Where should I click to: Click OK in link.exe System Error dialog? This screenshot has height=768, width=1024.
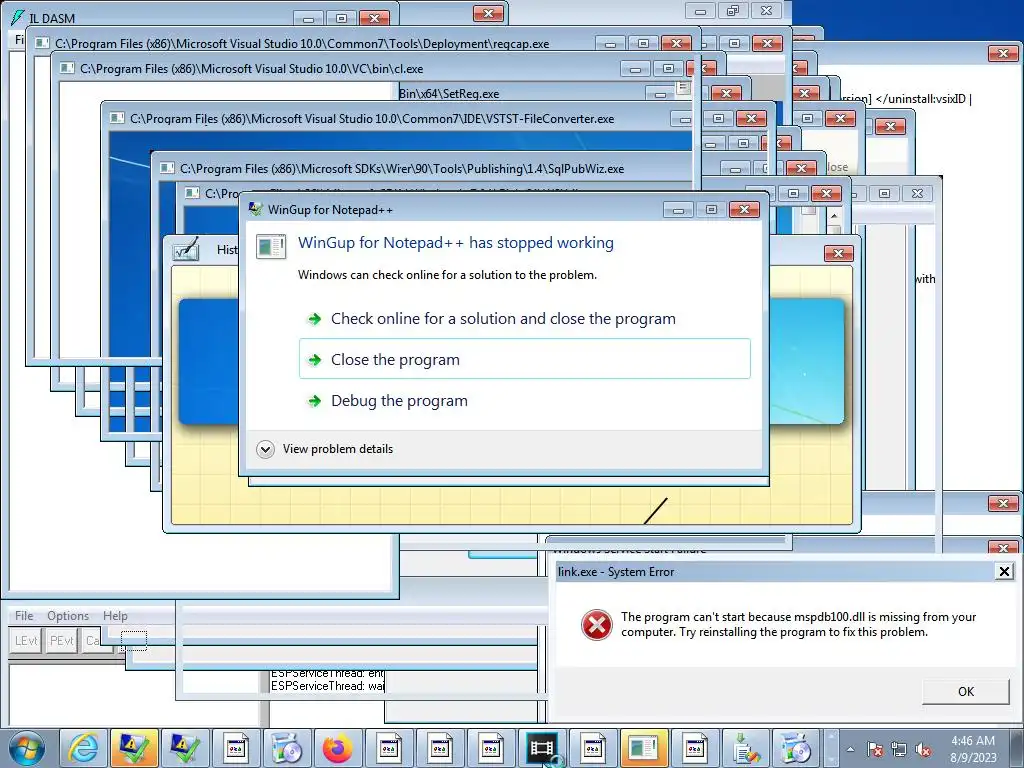coord(965,692)
